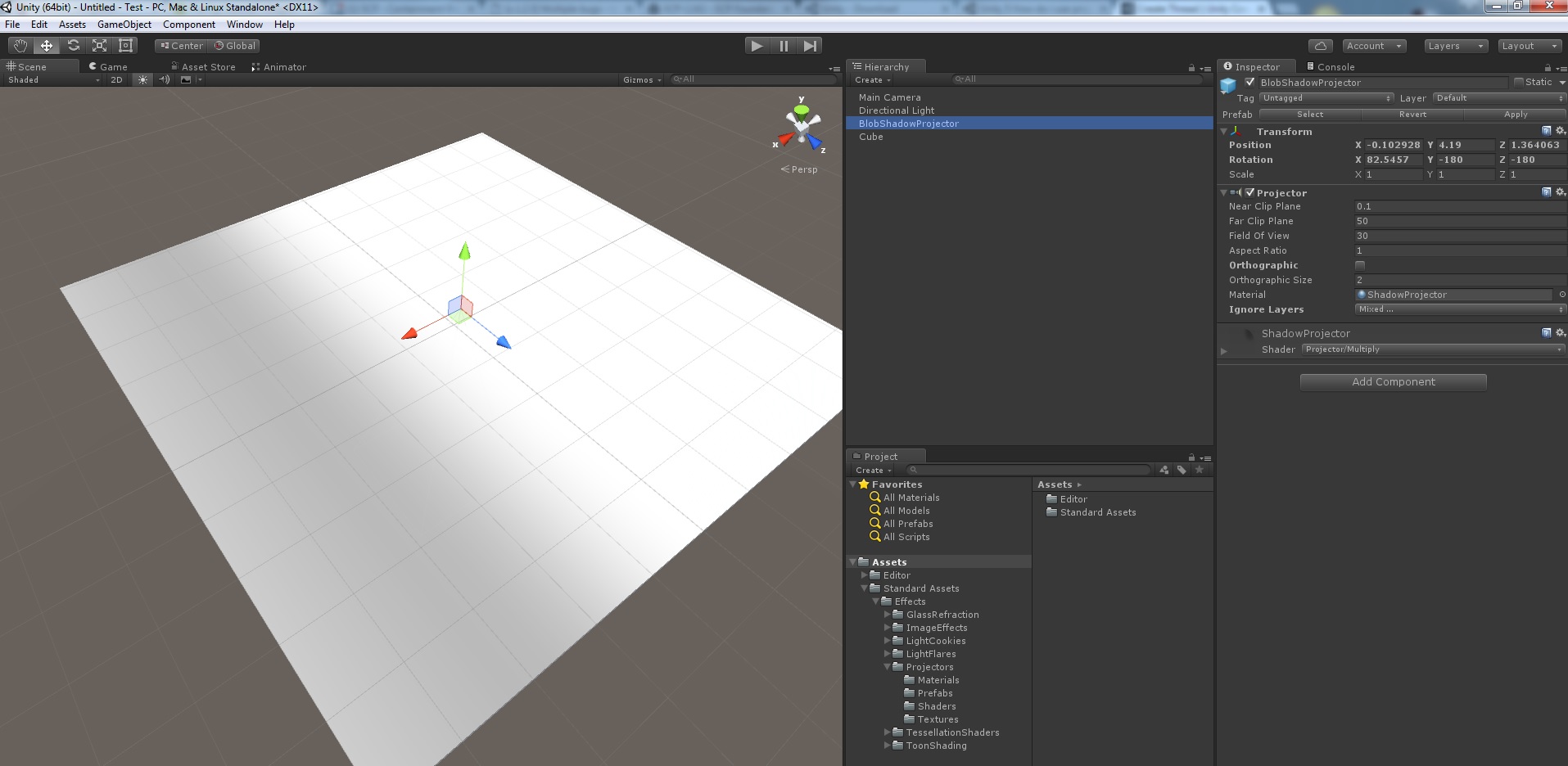
Task: Collapse the Standard Assets folder
Action: click(x=864, y=588)
